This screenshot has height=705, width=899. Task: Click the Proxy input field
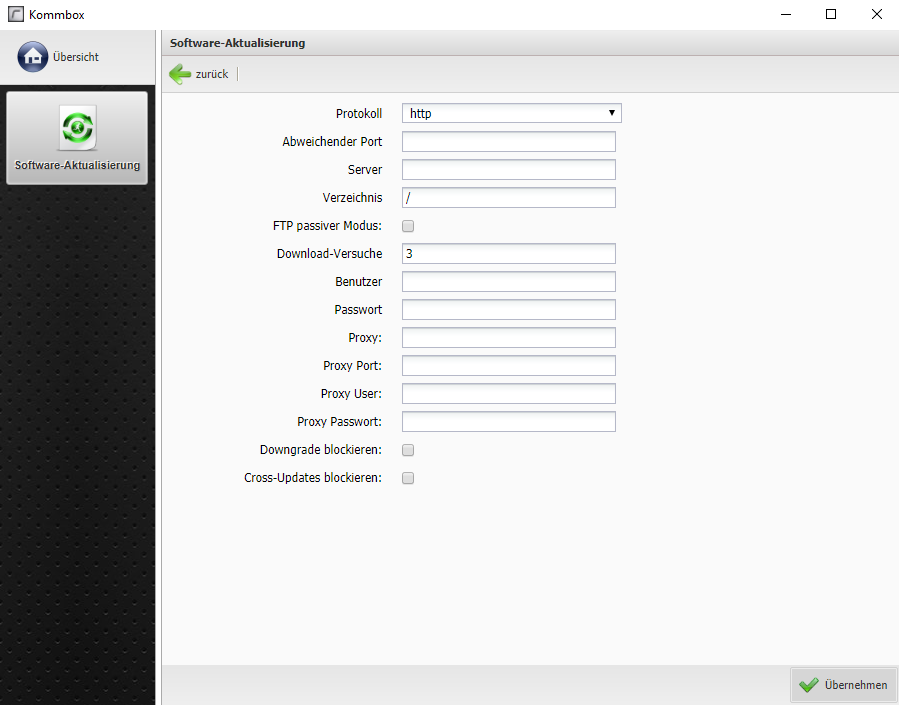click(x=508, y=338)
